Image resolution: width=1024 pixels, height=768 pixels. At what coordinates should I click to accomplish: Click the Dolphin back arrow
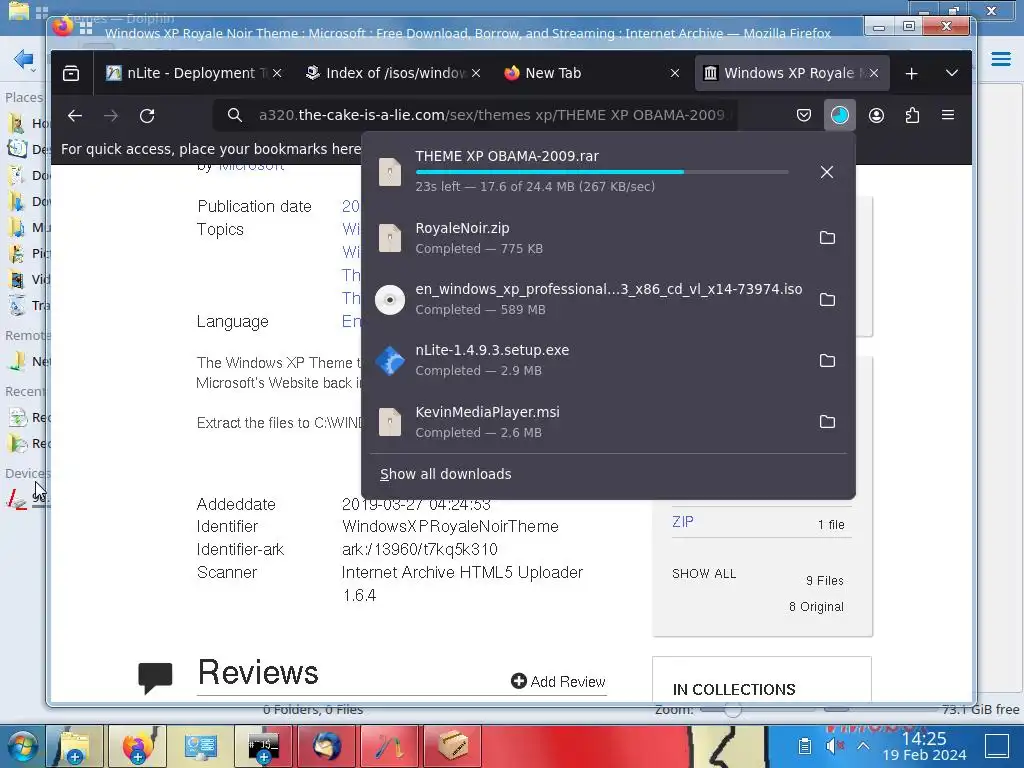click(24, 59)
